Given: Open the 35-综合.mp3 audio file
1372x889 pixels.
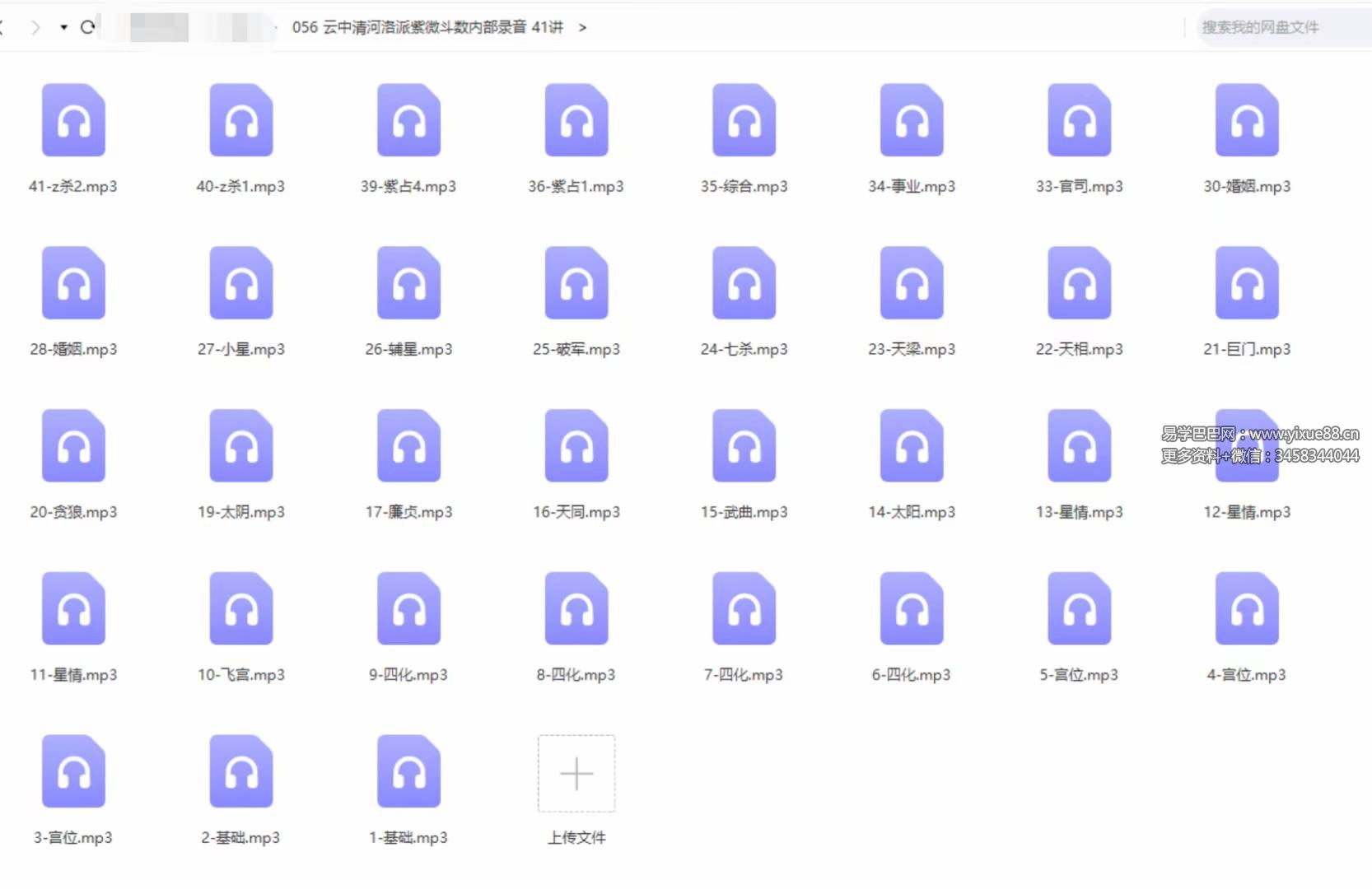Looking at the screenshot, I should 744,121.
